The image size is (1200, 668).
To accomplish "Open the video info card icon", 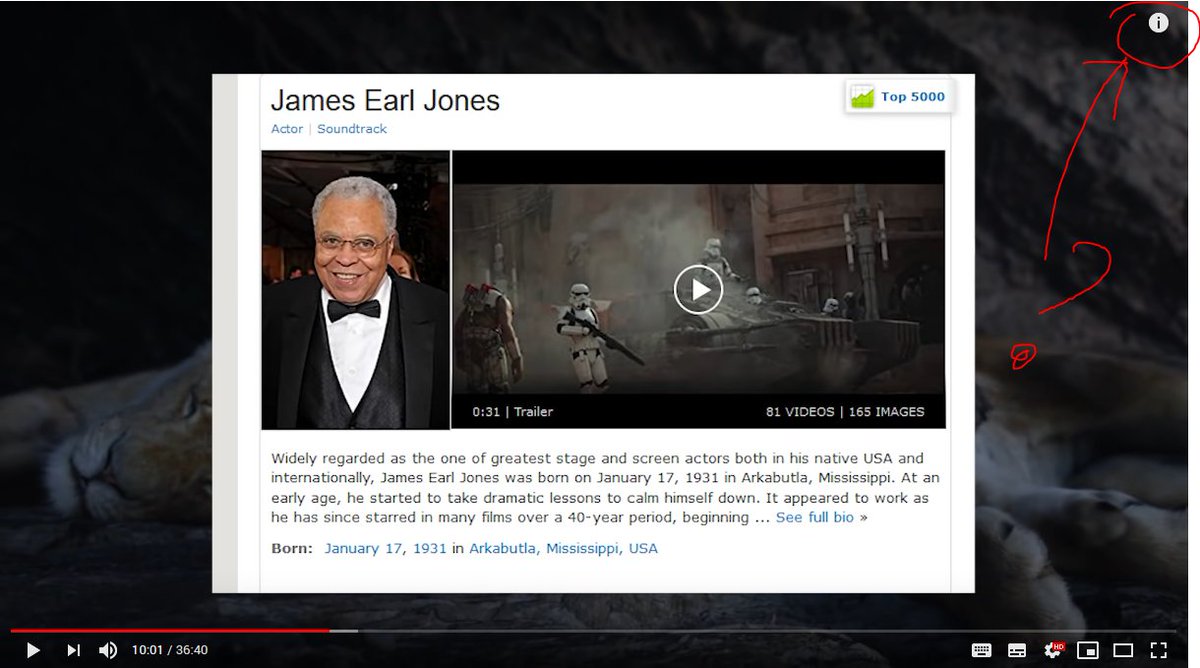I will click(1158, 23).
